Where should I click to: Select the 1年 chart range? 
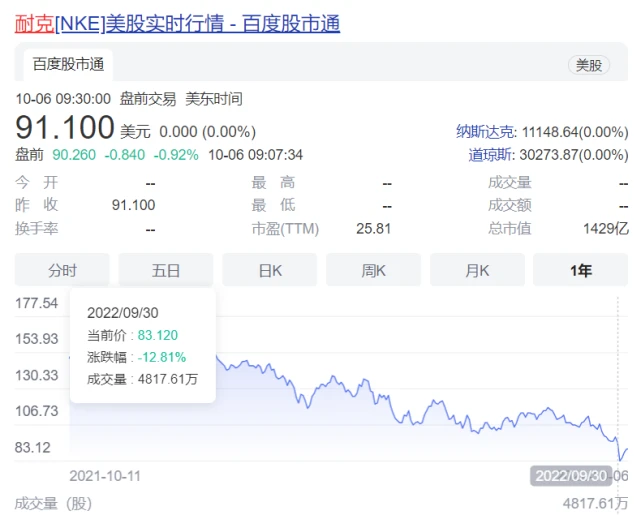(580, 270)
